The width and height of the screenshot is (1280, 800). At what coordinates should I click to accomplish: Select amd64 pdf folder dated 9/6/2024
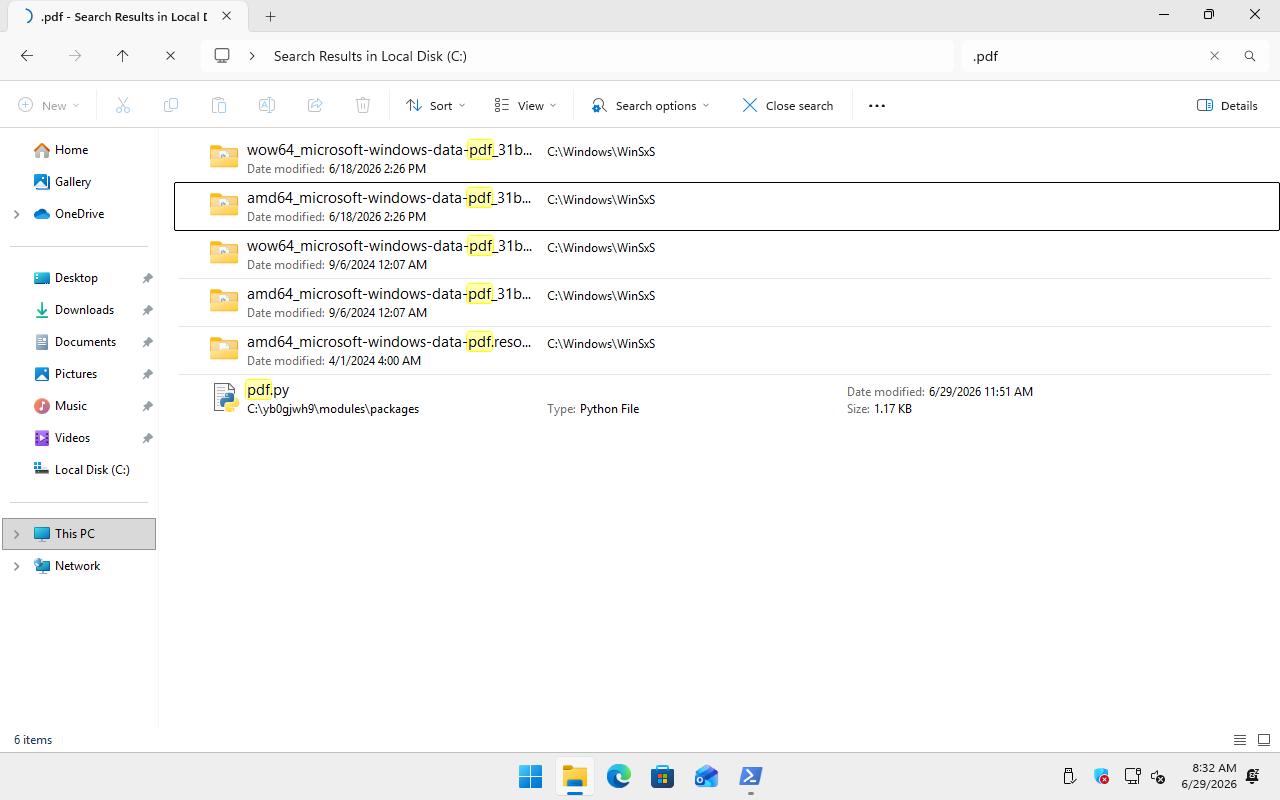726,302
